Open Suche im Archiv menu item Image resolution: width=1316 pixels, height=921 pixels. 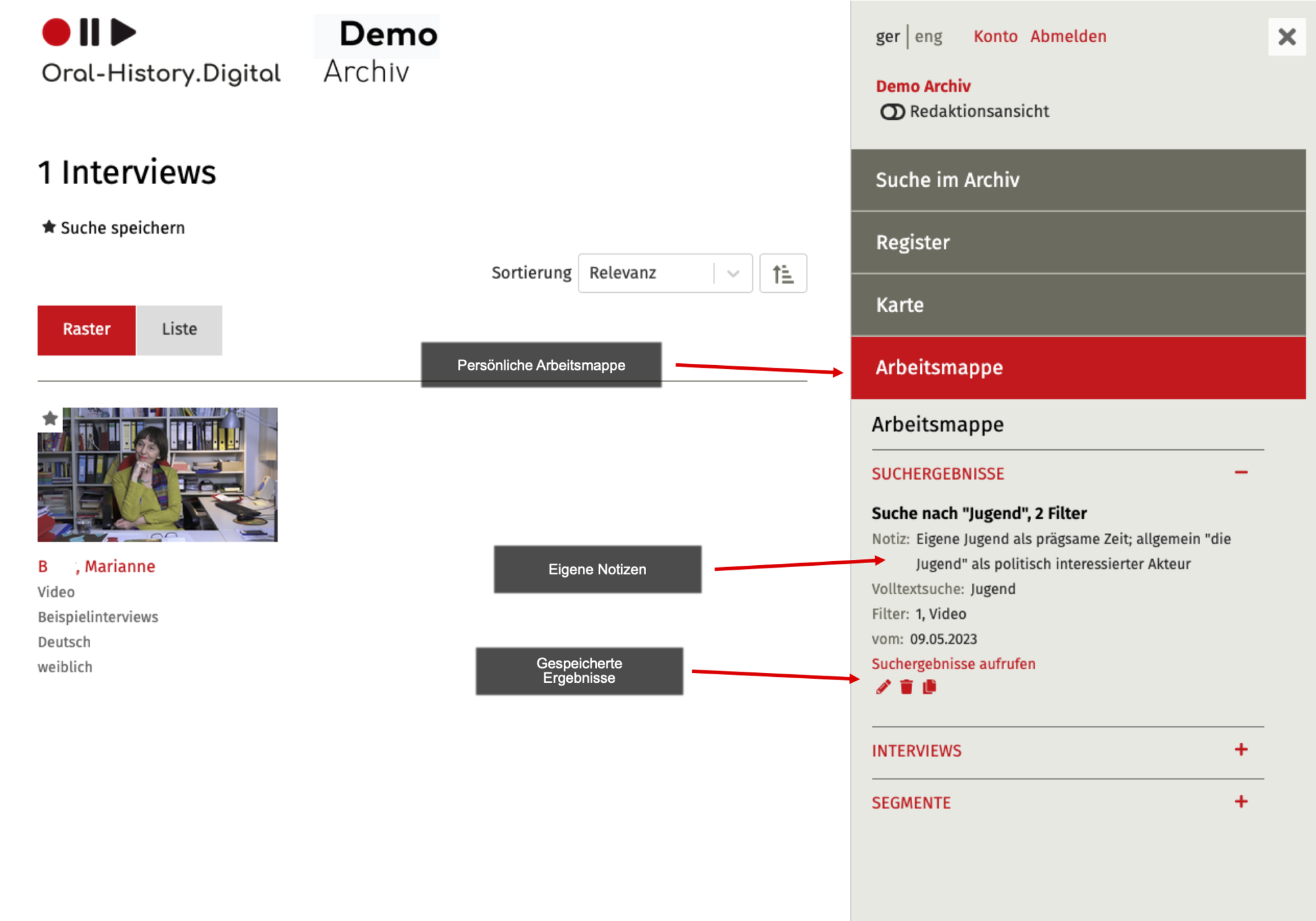[1077, 180]
